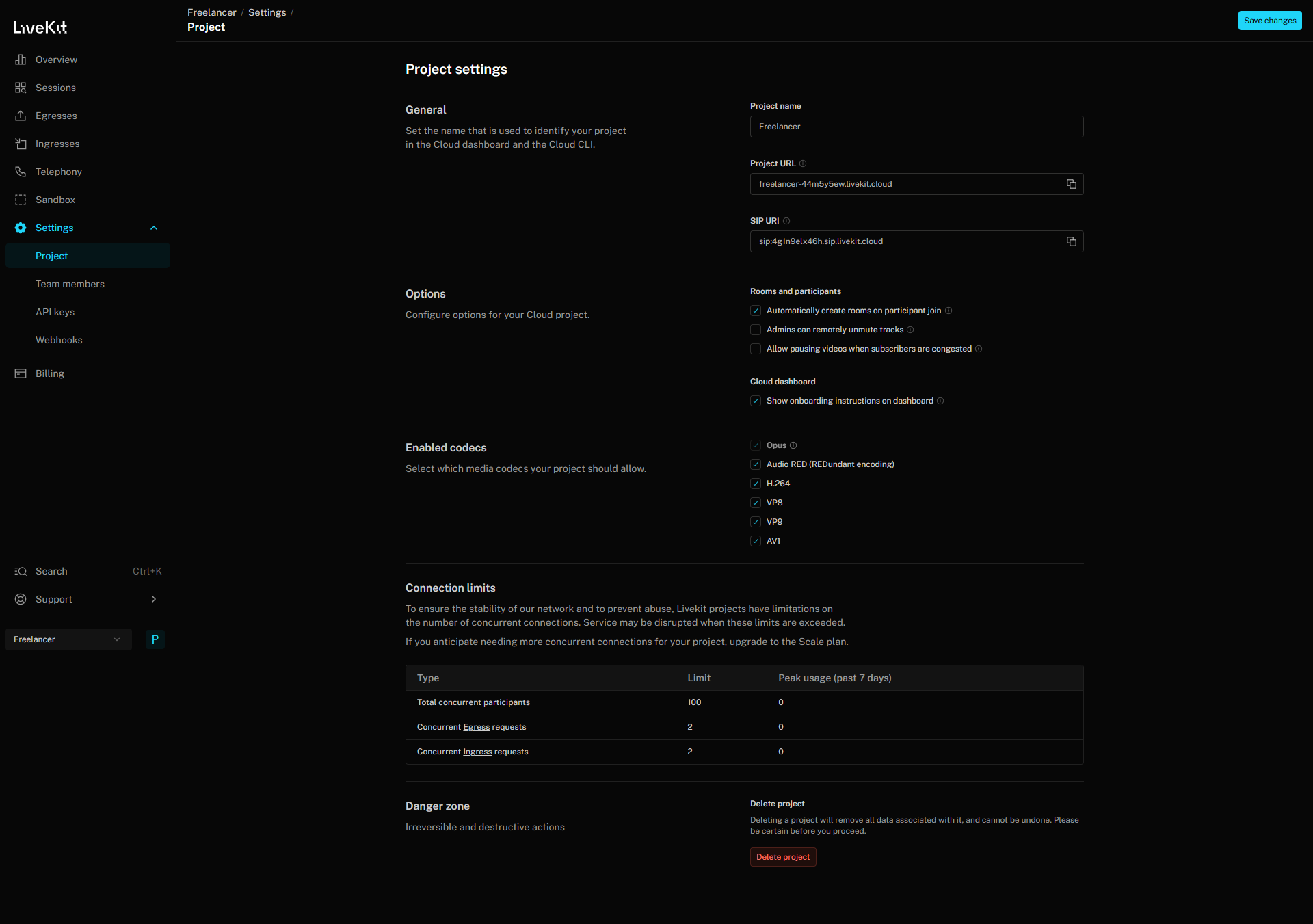Viewport: 1313px width, 924px height.
Task: Click info icon for auto-create rooms option
Action: [949, 311]
